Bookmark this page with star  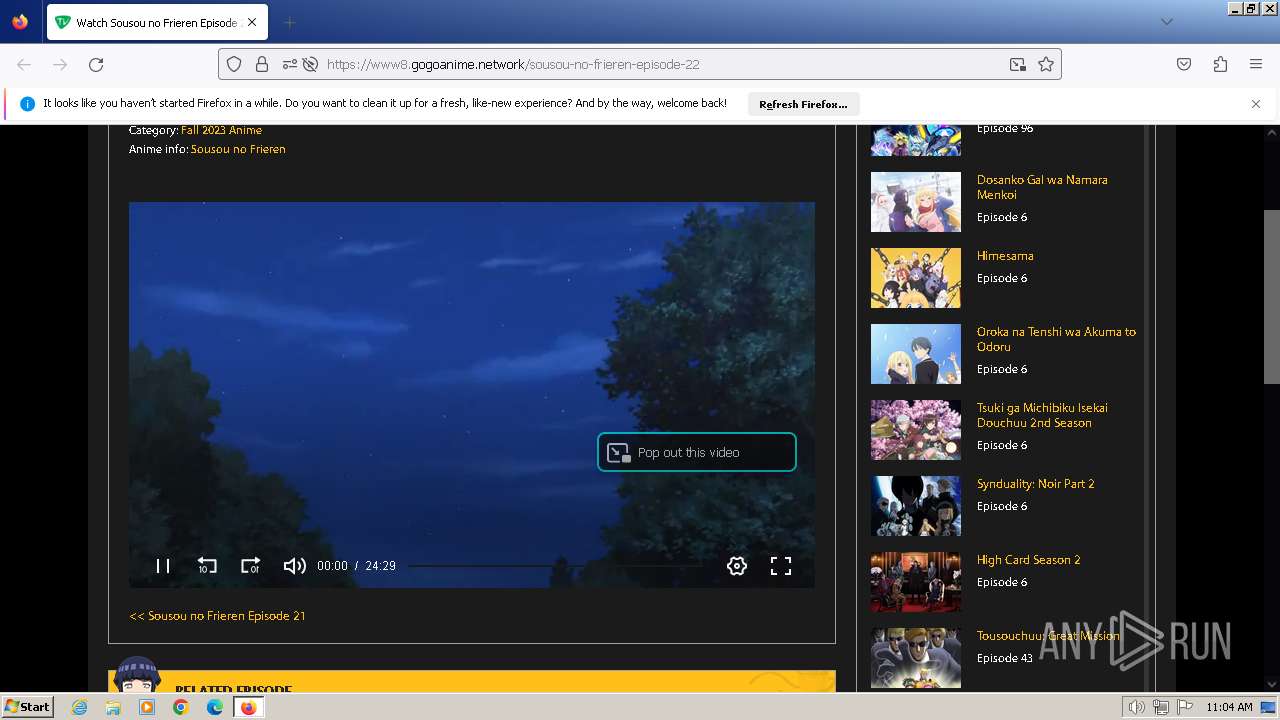1046,64
